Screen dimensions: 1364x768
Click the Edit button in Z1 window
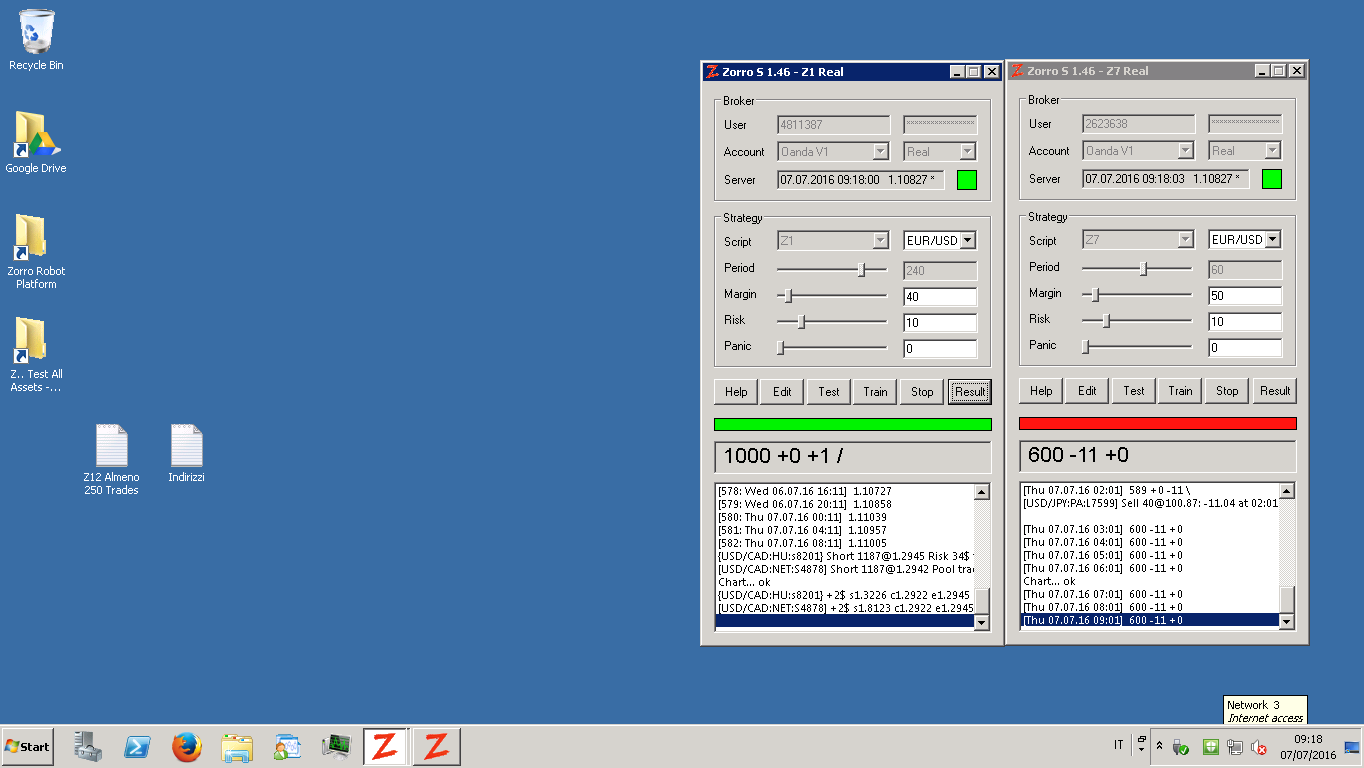[x=782, y=392]
